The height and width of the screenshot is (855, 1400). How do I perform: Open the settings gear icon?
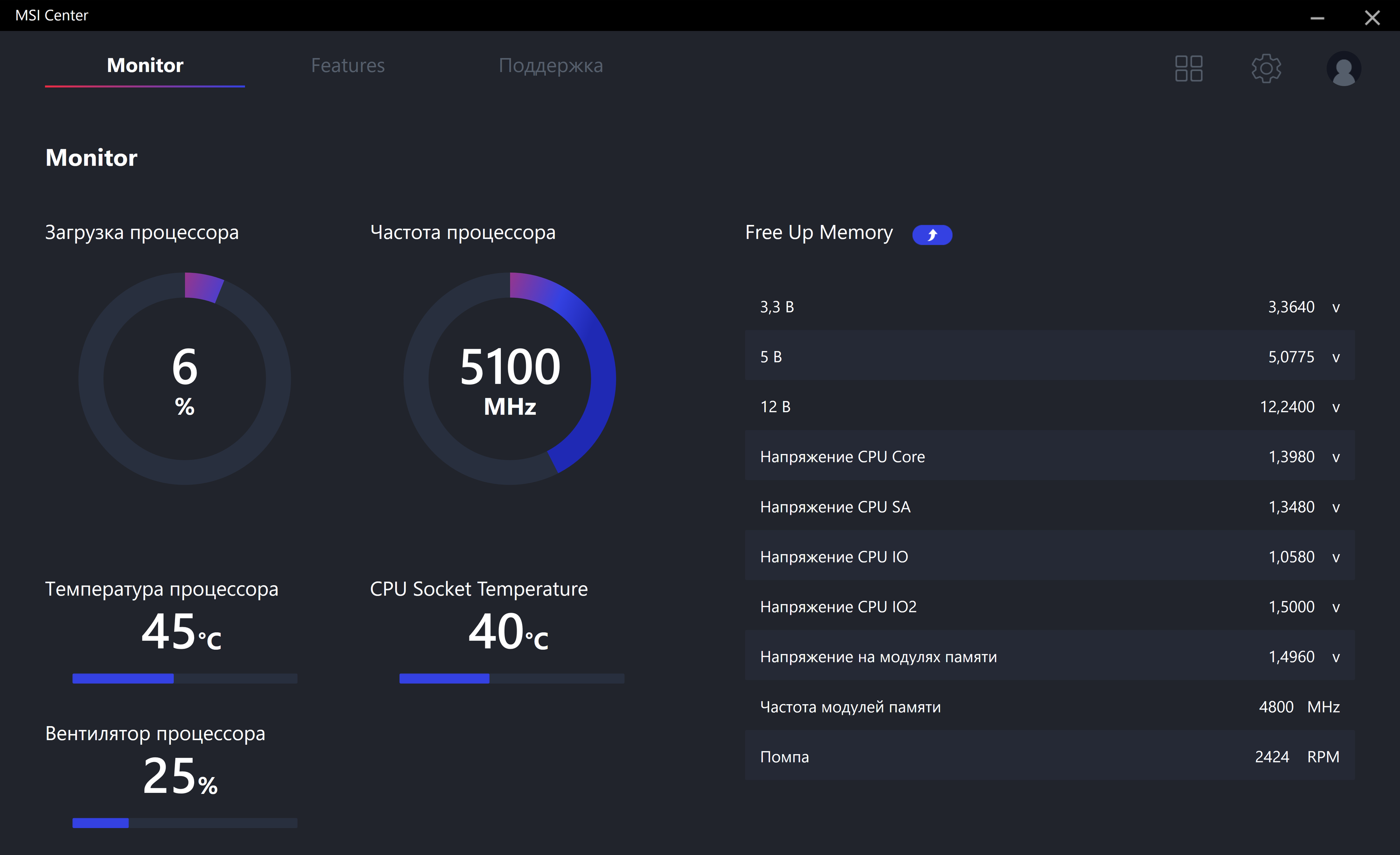1266,68
